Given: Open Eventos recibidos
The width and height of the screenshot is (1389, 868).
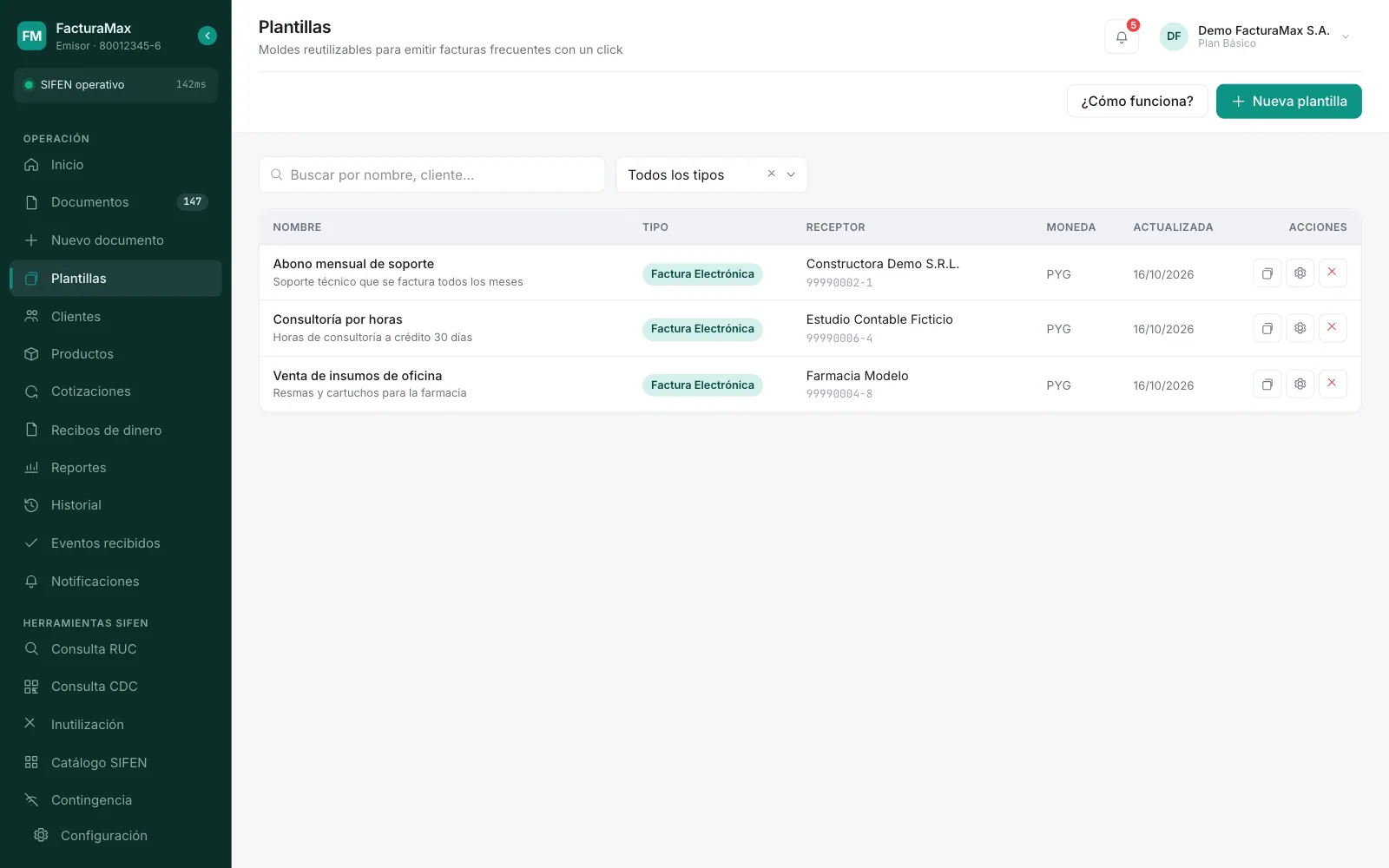Looking at the screenshot, I should click(x=115, y=543).
